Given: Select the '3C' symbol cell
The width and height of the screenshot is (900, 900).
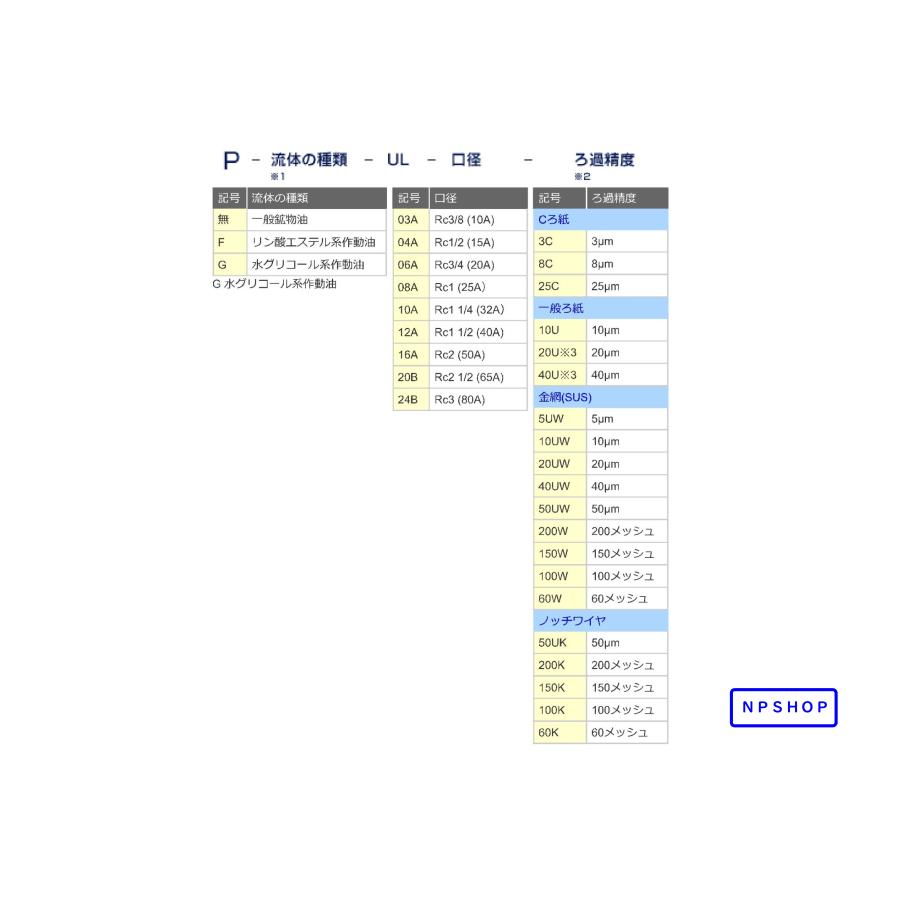Looking at the screenshot, I should pyautogui.click(x=560, y=241).
